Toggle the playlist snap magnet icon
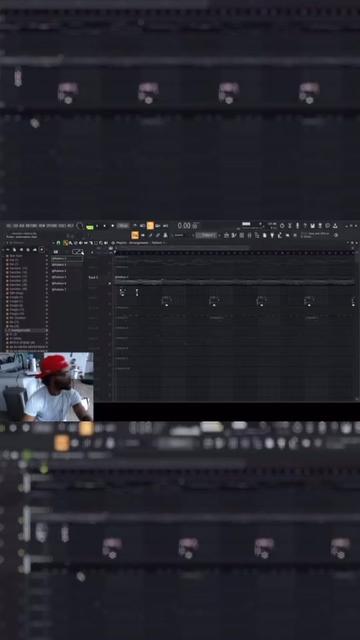This screenshot has width=360, height=640. [x=58, y=242]
